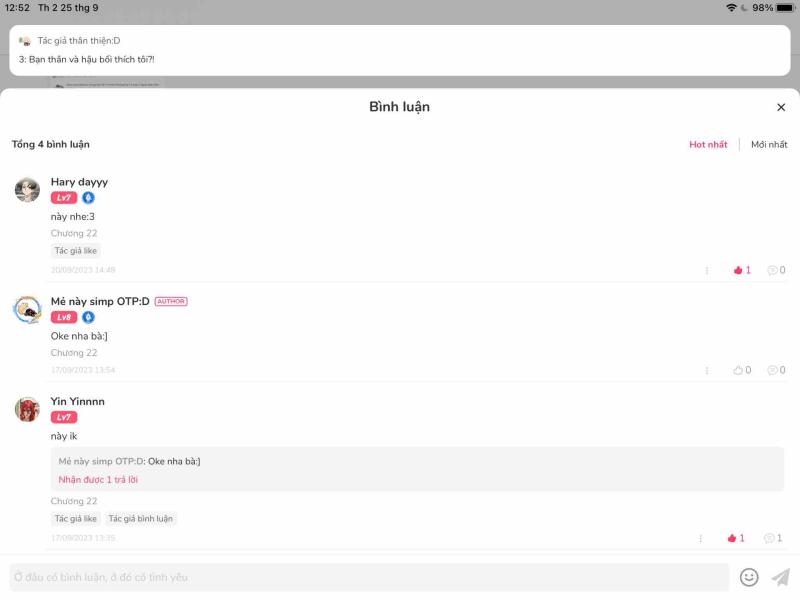Sort comments by Mới nhất
Screen dimensions: 800x600
(769, 144)
